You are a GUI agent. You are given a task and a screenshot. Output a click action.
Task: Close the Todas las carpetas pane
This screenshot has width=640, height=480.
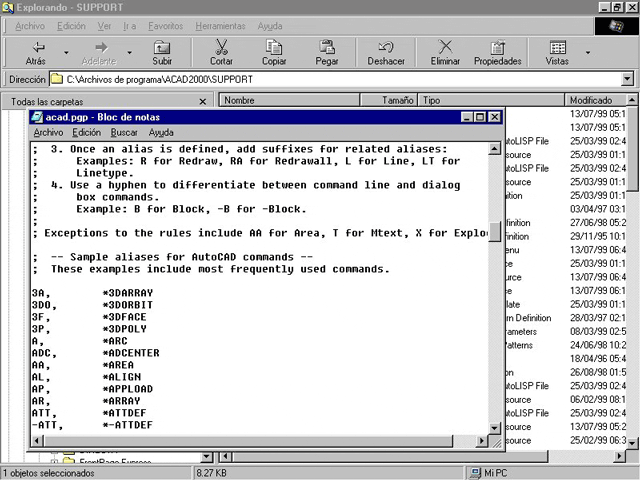pyautogui.click(x=203, y=101)
